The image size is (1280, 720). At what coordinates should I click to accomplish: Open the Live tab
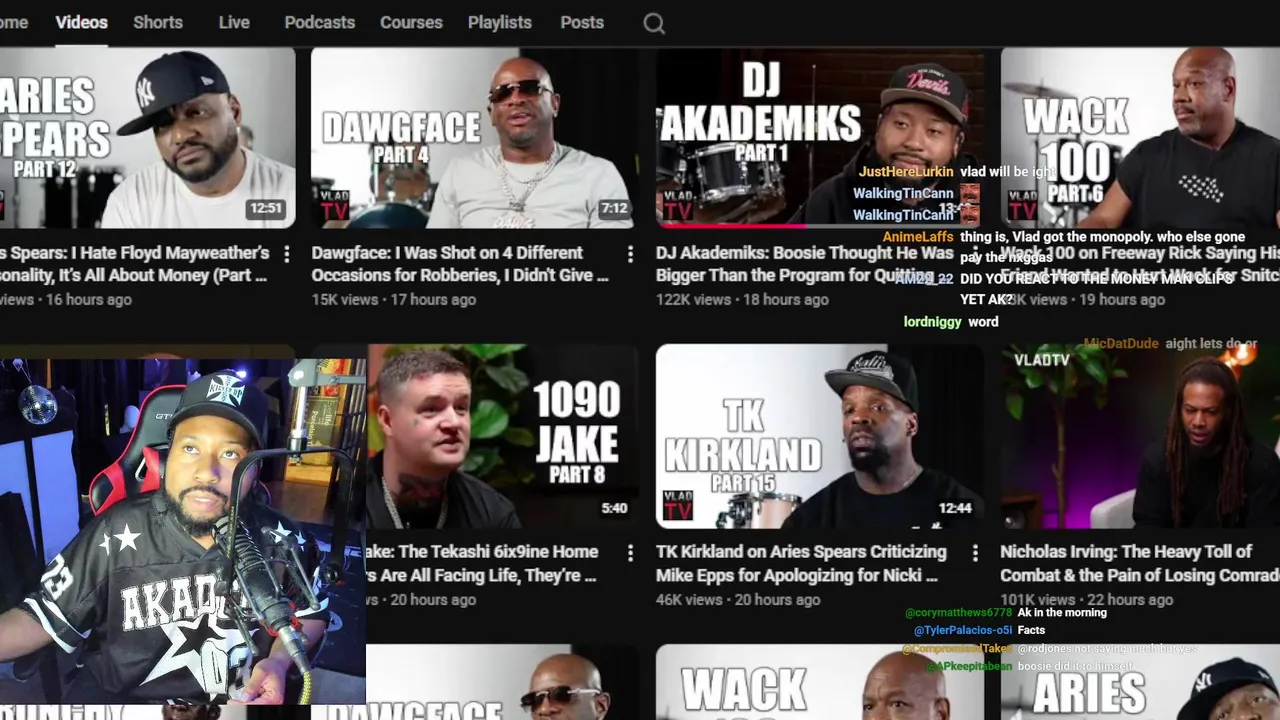[234, 22]
